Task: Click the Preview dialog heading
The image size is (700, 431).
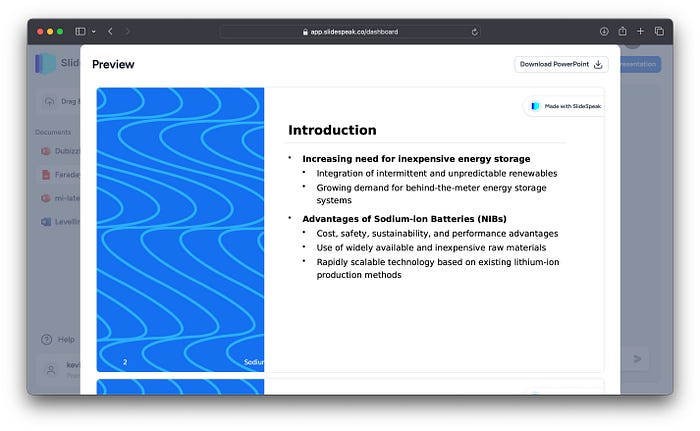Action: 113,64
